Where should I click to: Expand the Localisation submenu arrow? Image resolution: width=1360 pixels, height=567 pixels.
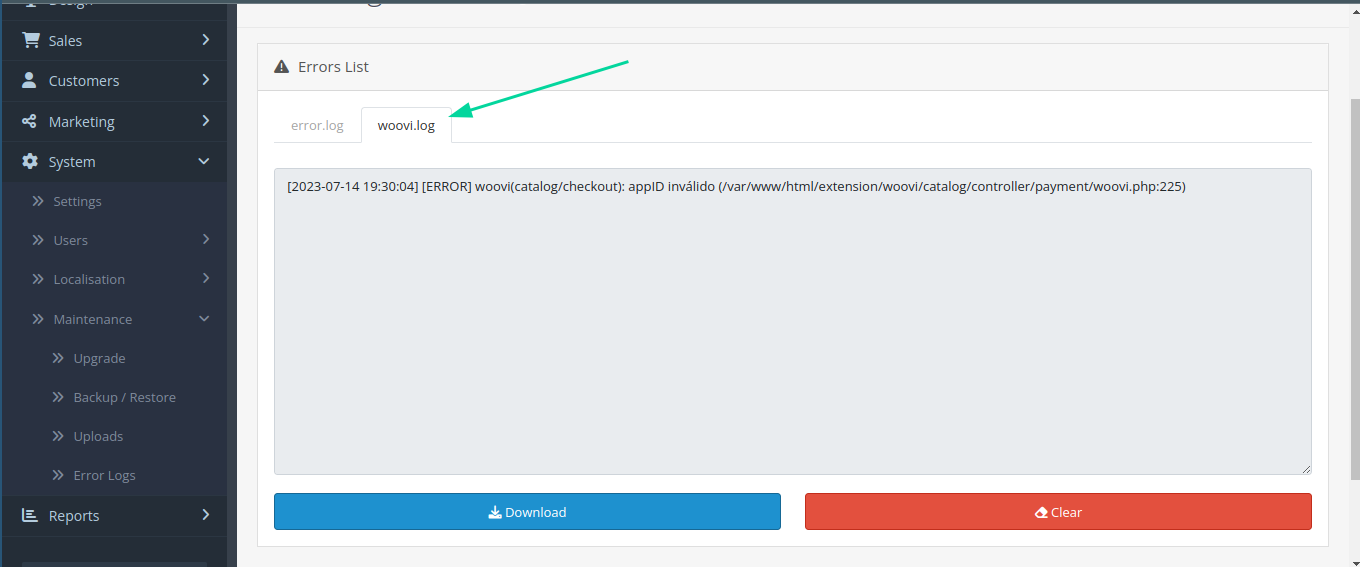tap(205, 279)
